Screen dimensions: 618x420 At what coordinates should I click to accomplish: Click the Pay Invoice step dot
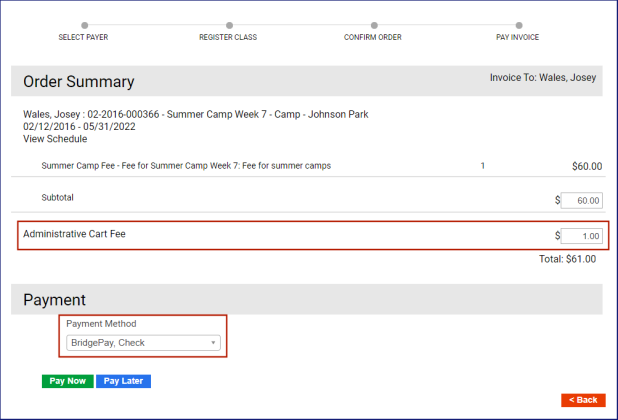(518, 25)
